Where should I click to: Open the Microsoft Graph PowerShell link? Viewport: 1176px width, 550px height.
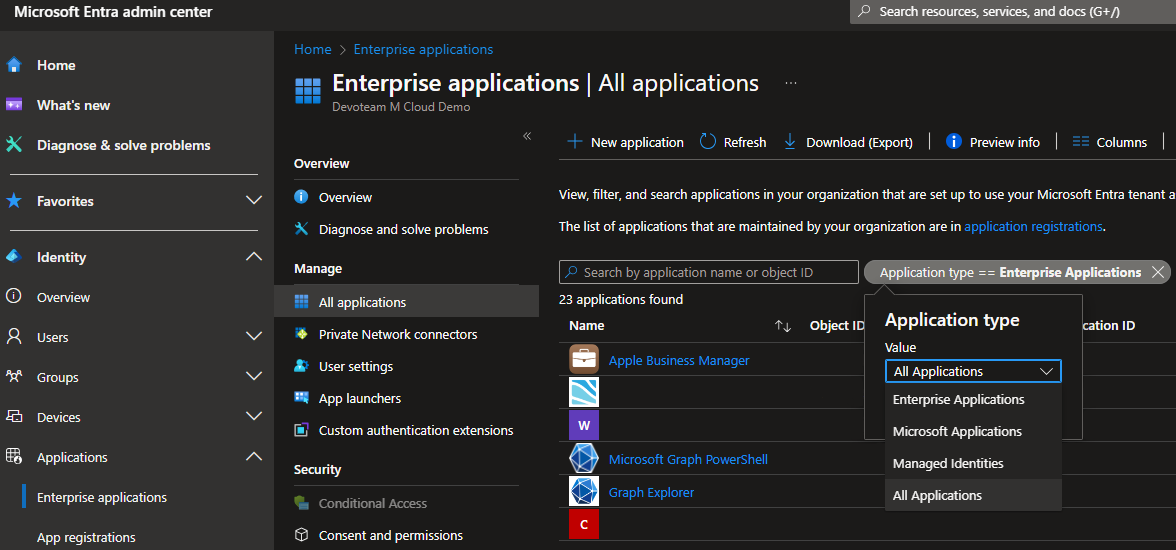tap(688, 458)
